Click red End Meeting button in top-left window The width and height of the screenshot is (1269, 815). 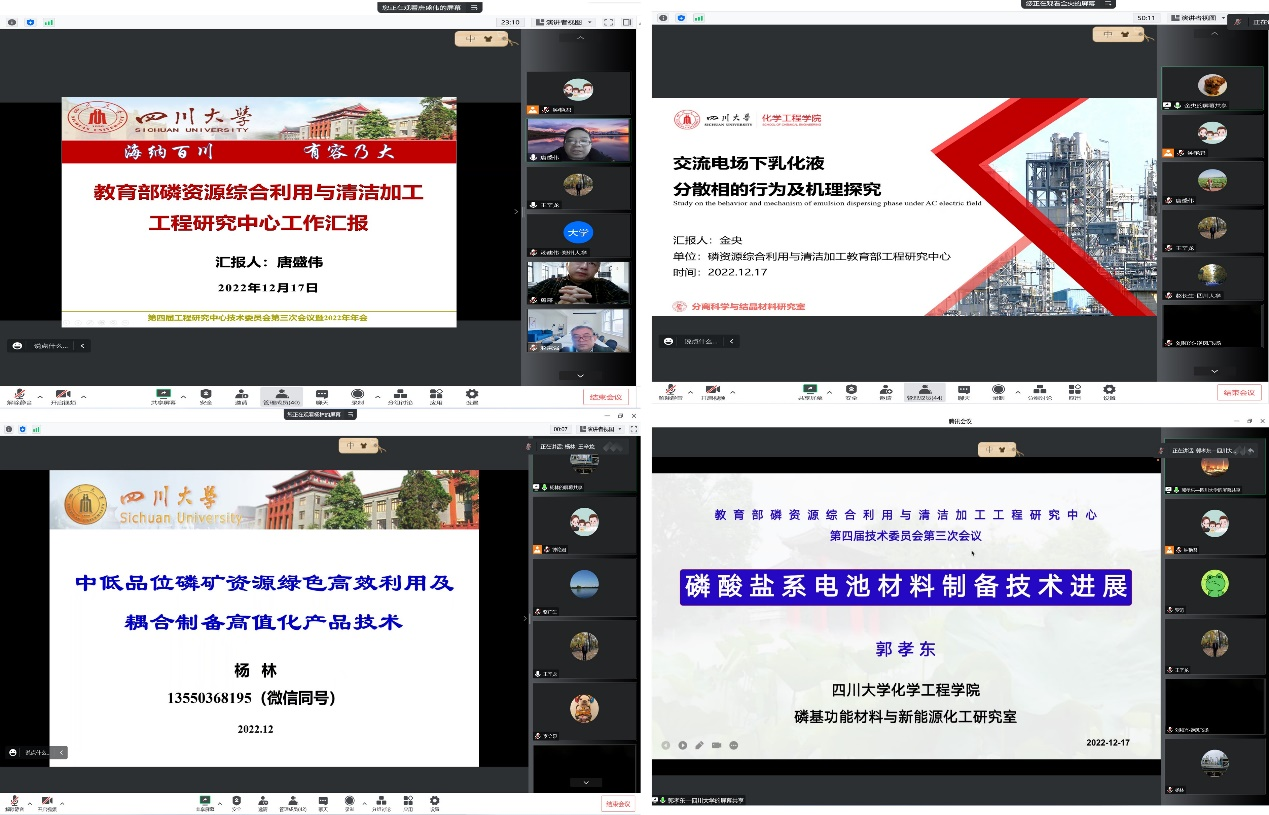607,397
